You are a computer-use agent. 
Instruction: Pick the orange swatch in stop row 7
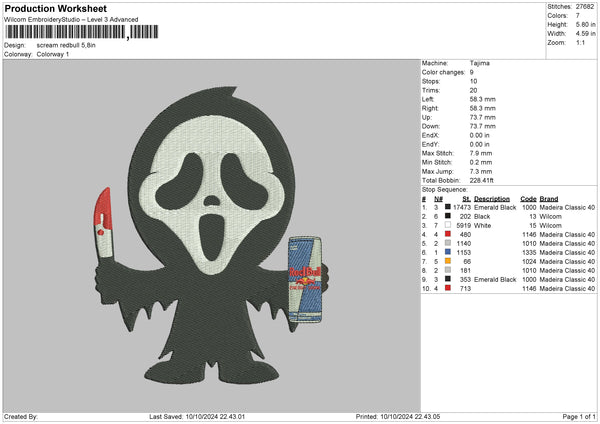(448, 261)
